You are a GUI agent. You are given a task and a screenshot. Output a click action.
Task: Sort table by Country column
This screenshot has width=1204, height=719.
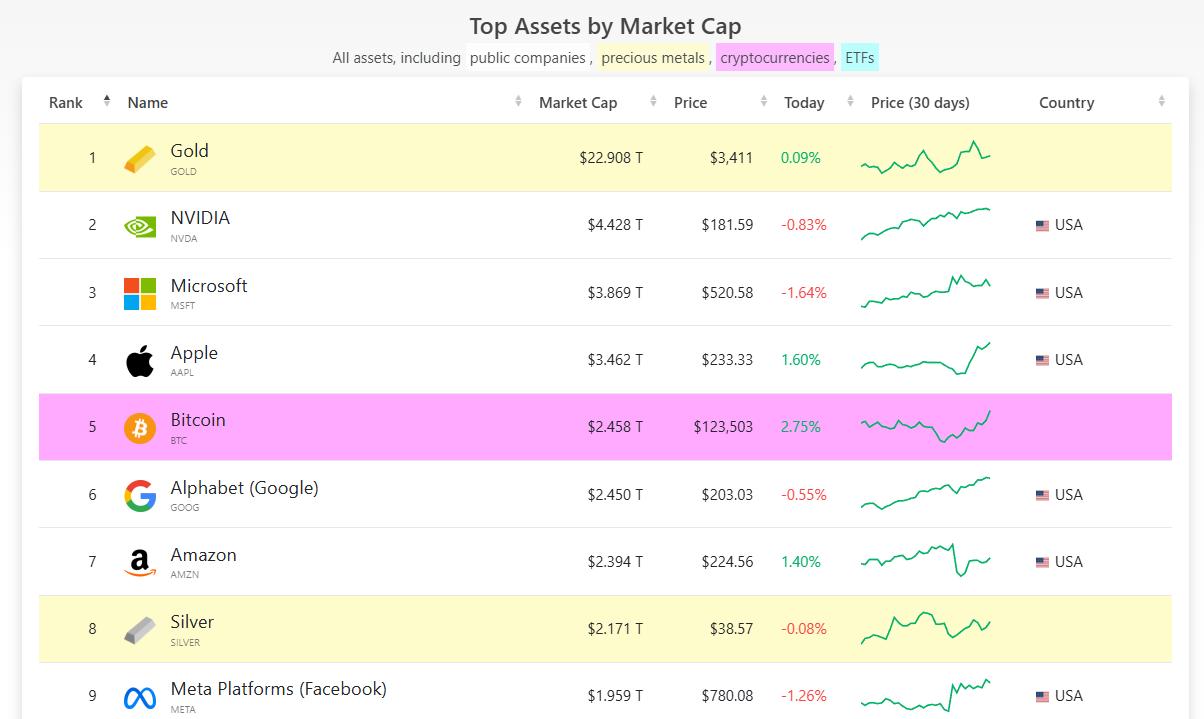point(1066,102)
